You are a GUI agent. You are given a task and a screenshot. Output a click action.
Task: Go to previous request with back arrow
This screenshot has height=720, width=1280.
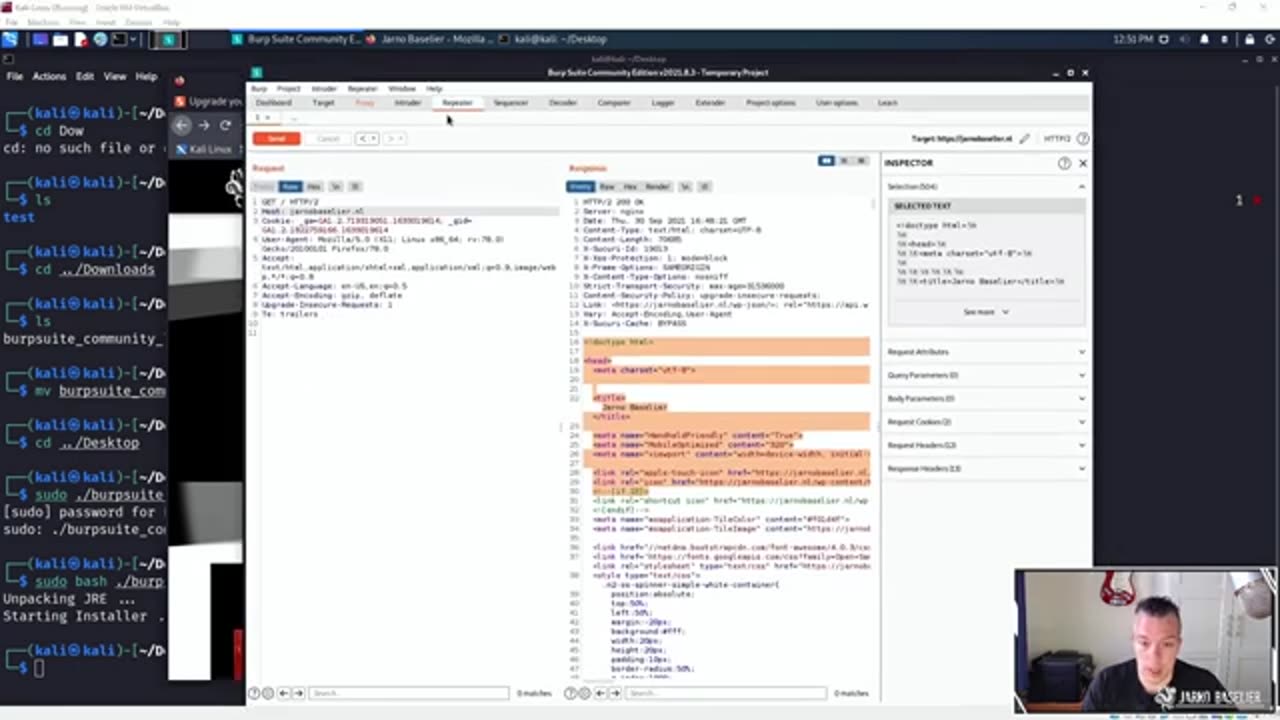point(367,139)
